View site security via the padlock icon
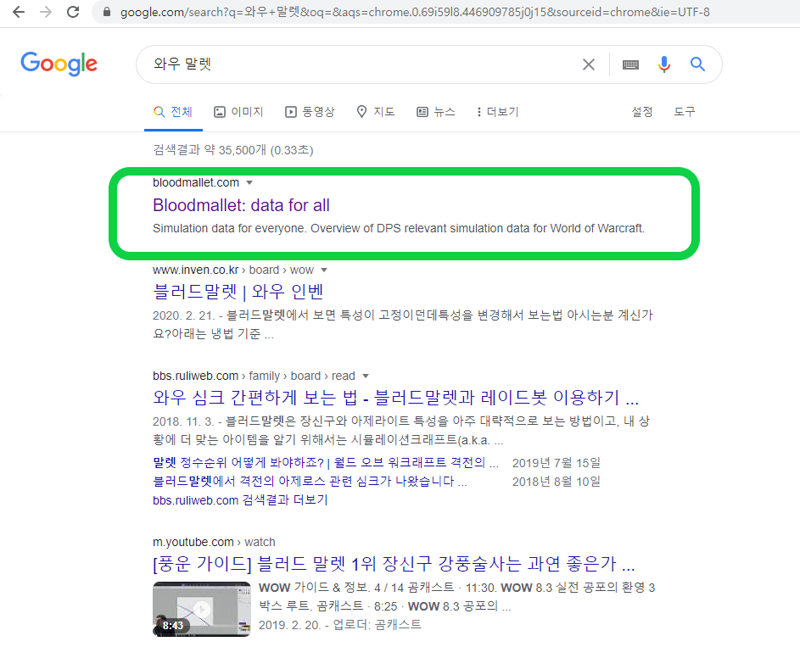 click(107, 12)
